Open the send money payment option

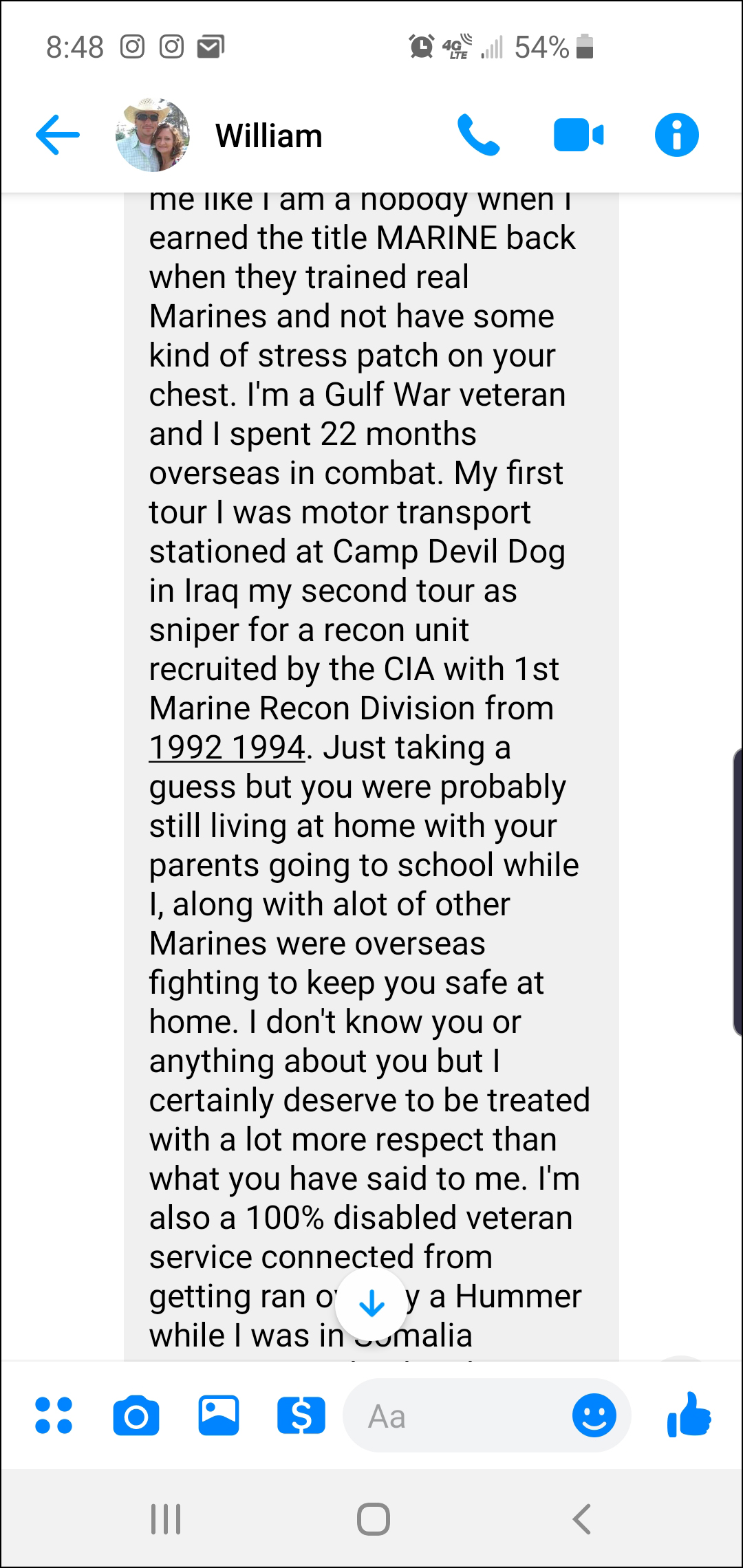301,1415
